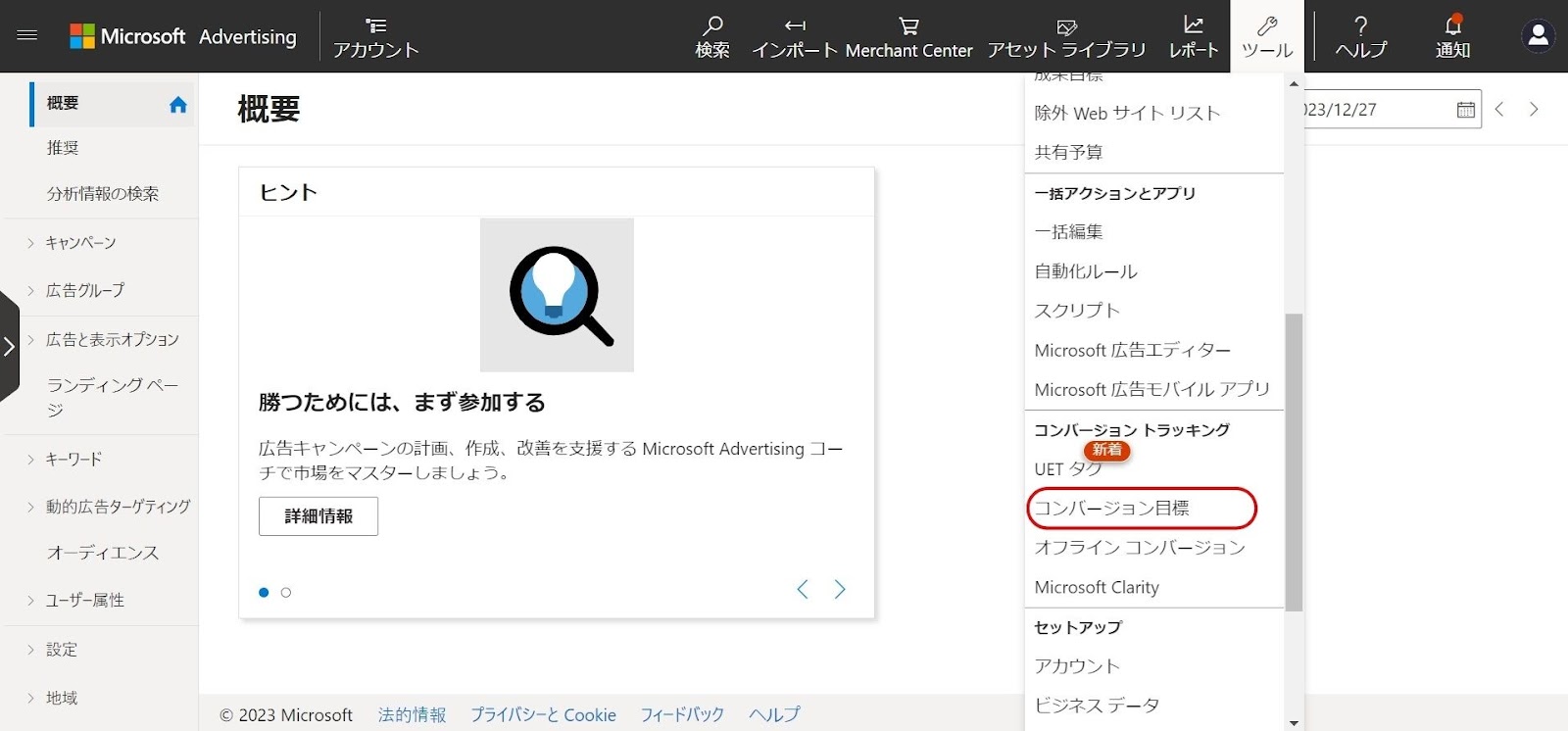Click the tools menu scroll down arrow
This screenshot has height=731, width=1568.
[x=1294, y=723]
